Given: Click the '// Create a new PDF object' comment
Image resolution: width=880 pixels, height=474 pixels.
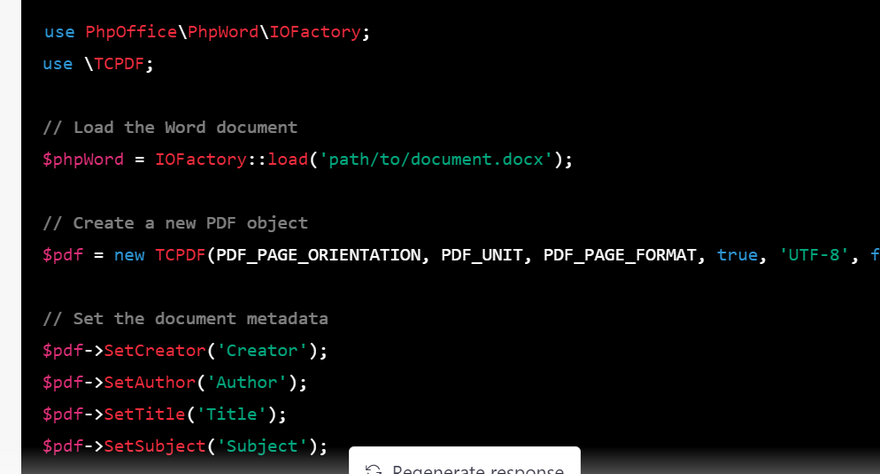Looking at the screenshot, I should (x=175, y=223).
